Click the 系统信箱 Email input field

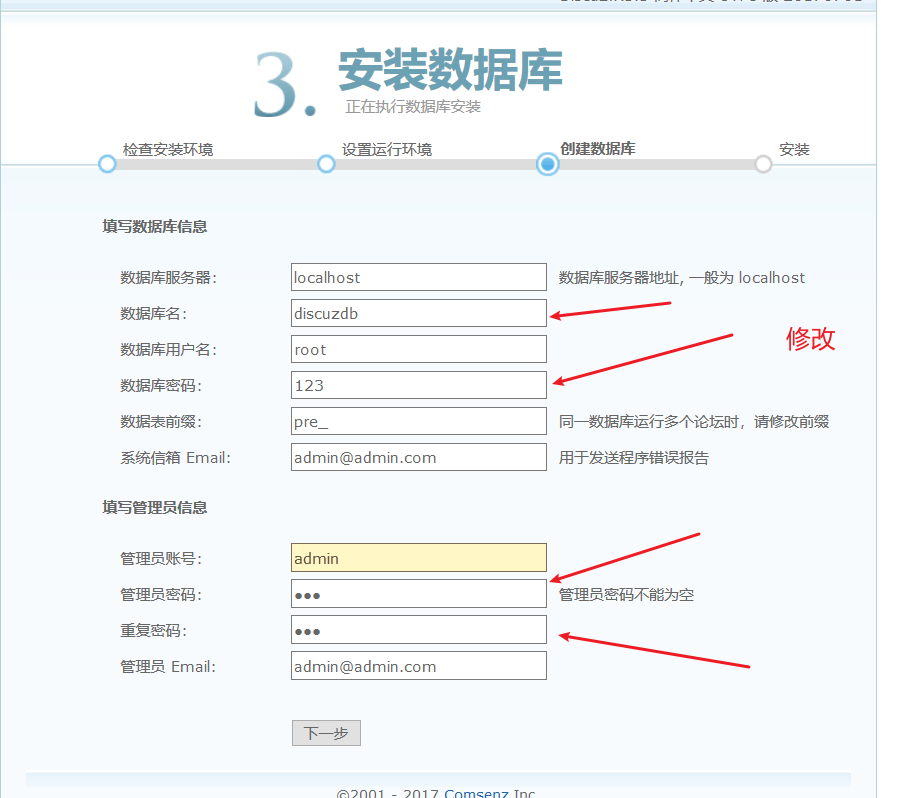click(x=419, y=457)
